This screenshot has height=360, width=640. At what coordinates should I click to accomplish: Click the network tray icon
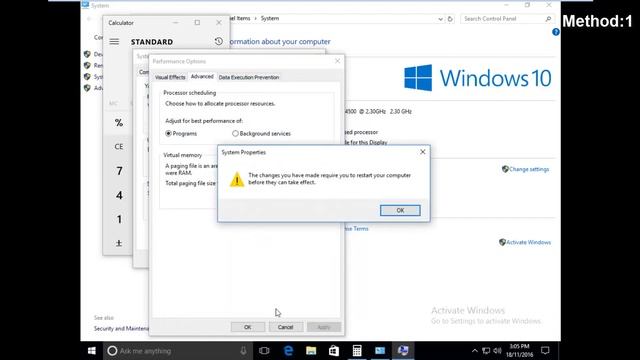486,351
